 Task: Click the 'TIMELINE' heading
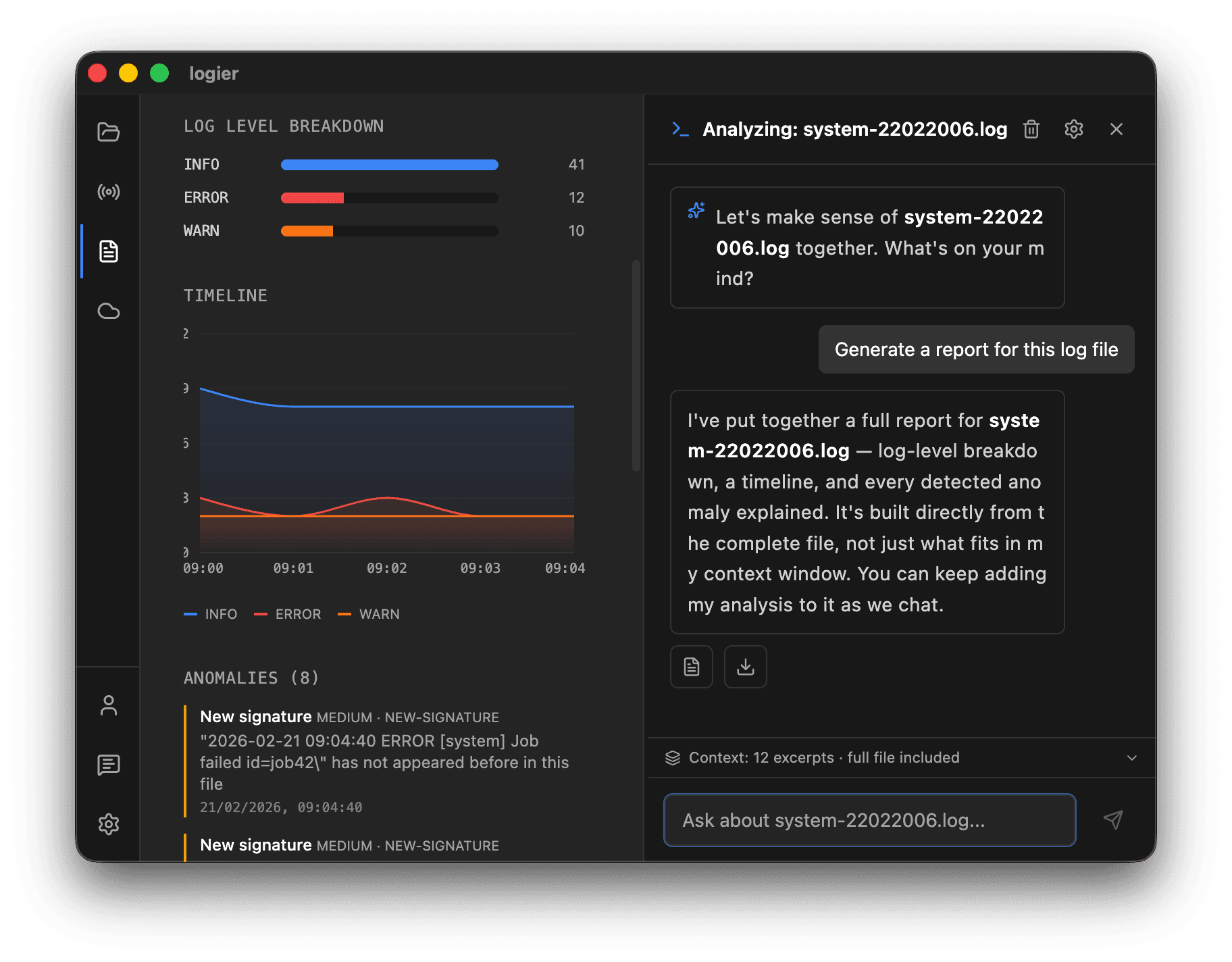click(x=226, y=296)
